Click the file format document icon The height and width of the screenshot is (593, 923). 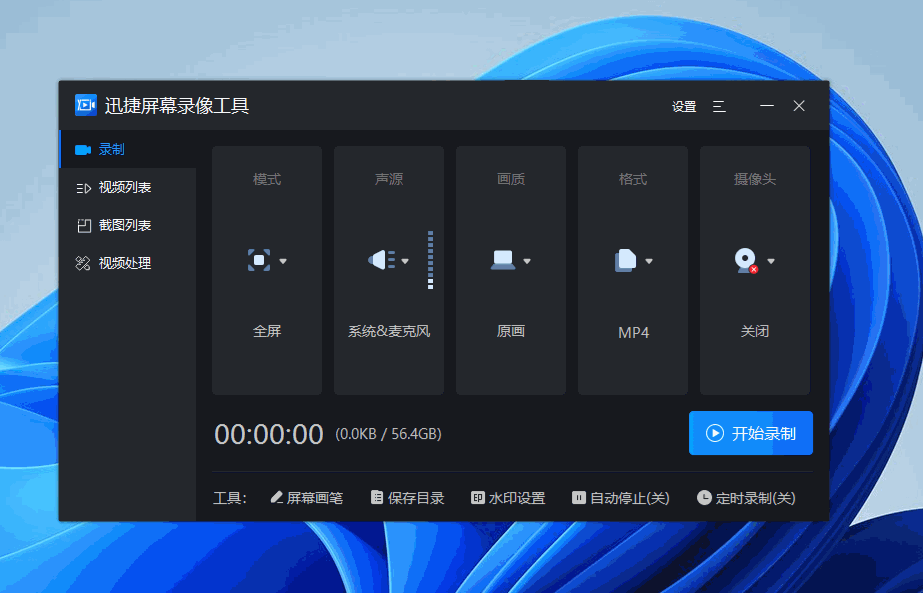point(626,260)
